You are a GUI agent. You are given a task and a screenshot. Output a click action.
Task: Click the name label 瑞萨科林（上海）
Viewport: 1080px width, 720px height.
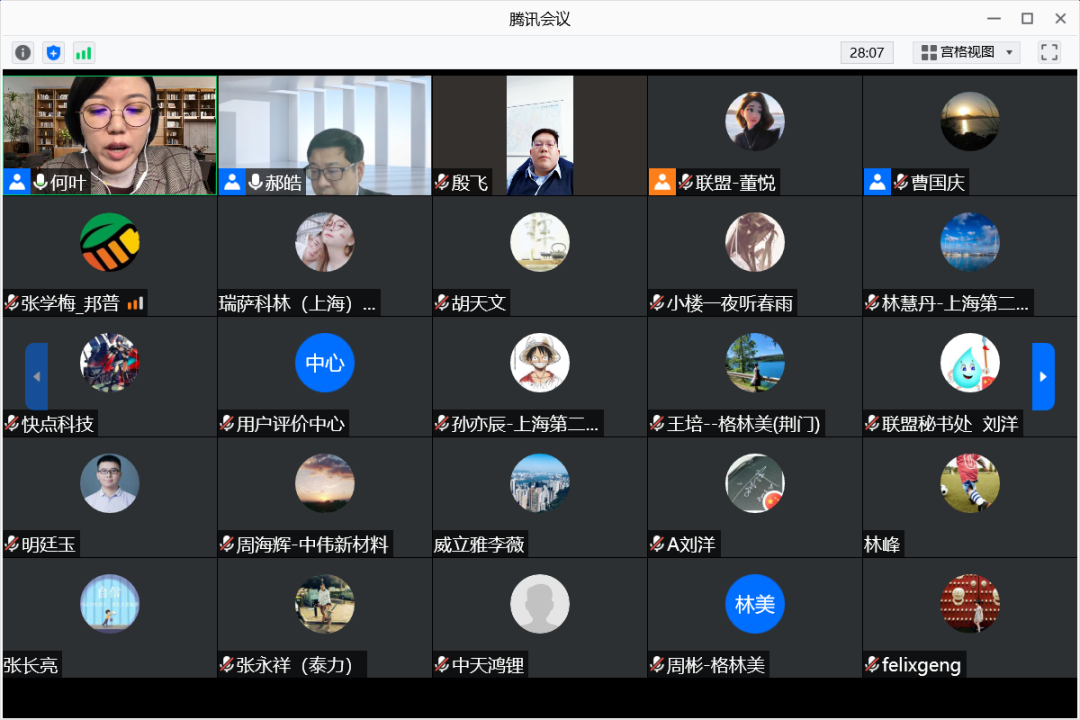point(298,303)
